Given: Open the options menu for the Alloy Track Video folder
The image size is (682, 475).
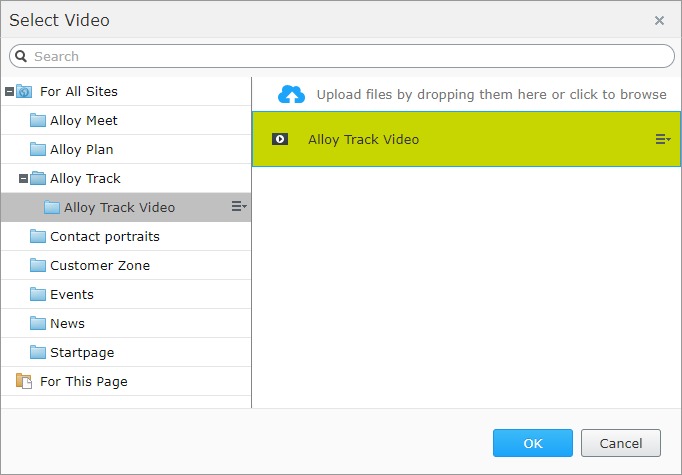Looking at the screenshot, I should pyautogui.click(x=239, y=207).
